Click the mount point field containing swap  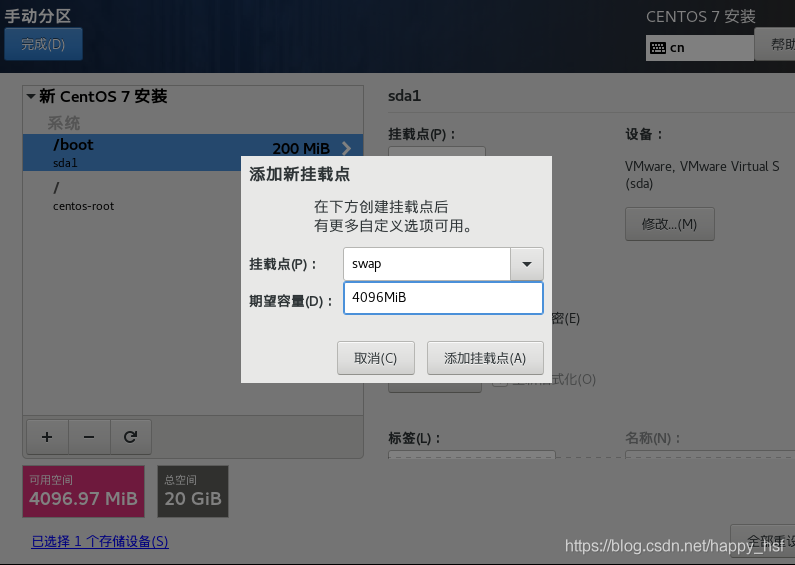[x=427, y=264]
